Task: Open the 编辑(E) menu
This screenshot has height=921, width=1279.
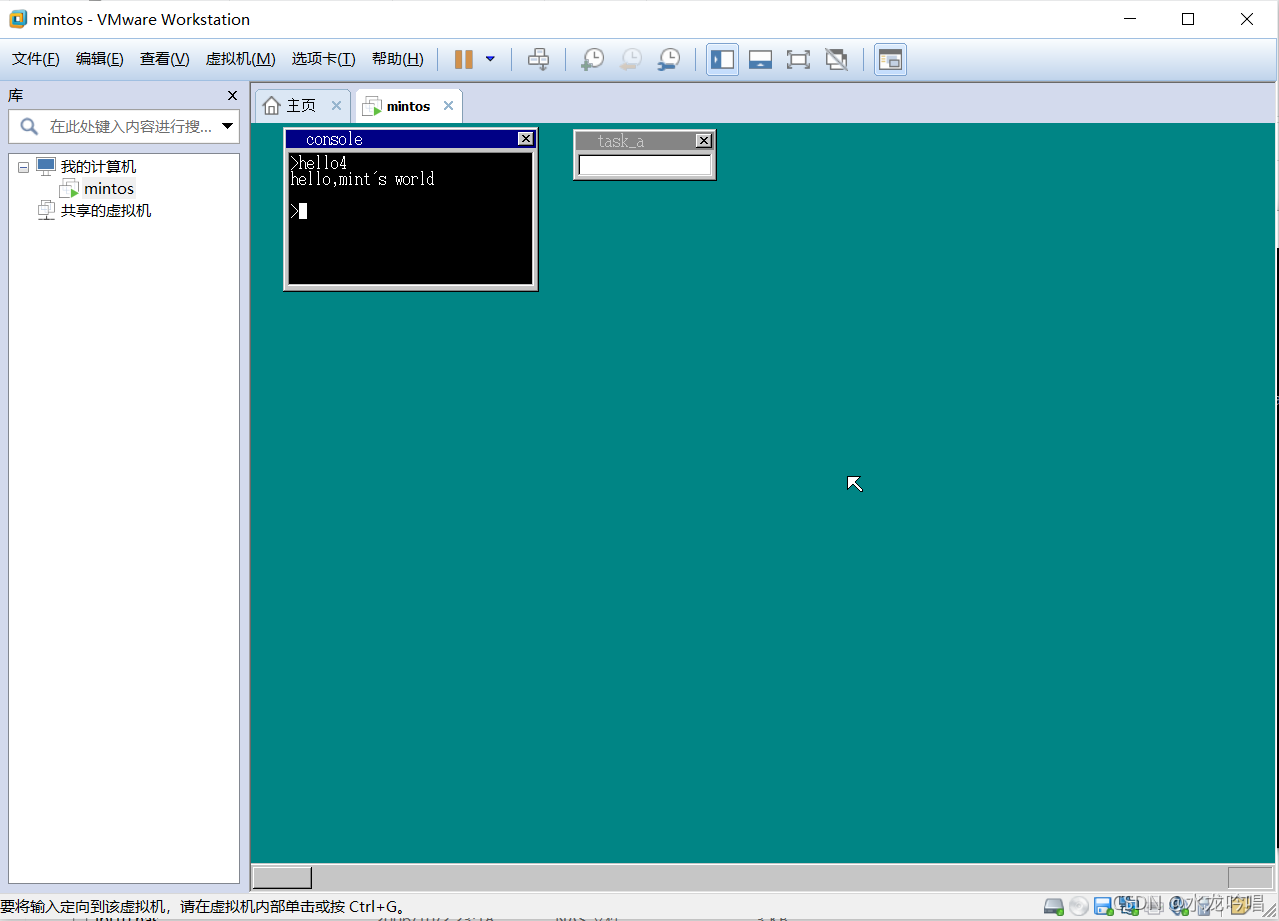Action: (x=100, y=59)
